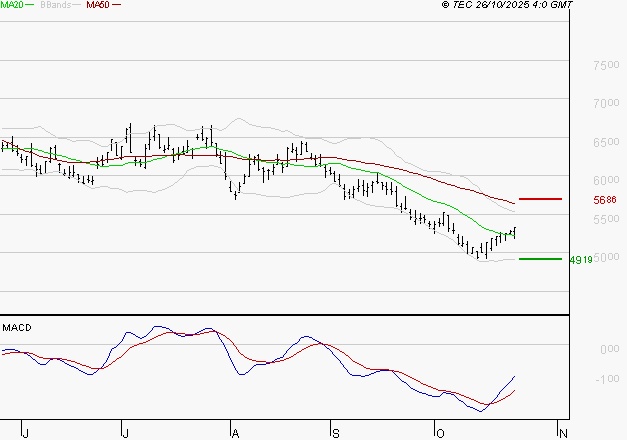
Task: Click the MA20 legend label
Action: pyautogui.click(x=12, y=5)
